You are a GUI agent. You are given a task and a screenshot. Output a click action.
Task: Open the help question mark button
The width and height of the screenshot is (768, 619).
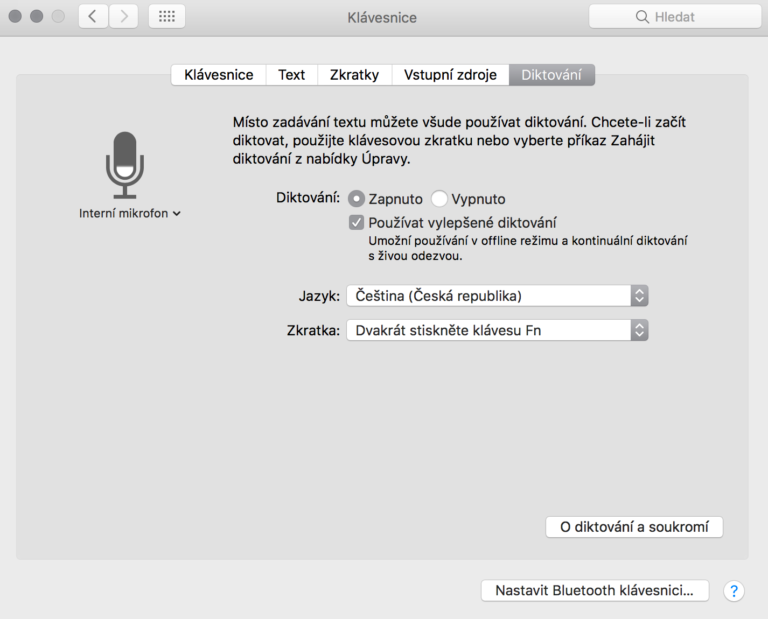733,591
